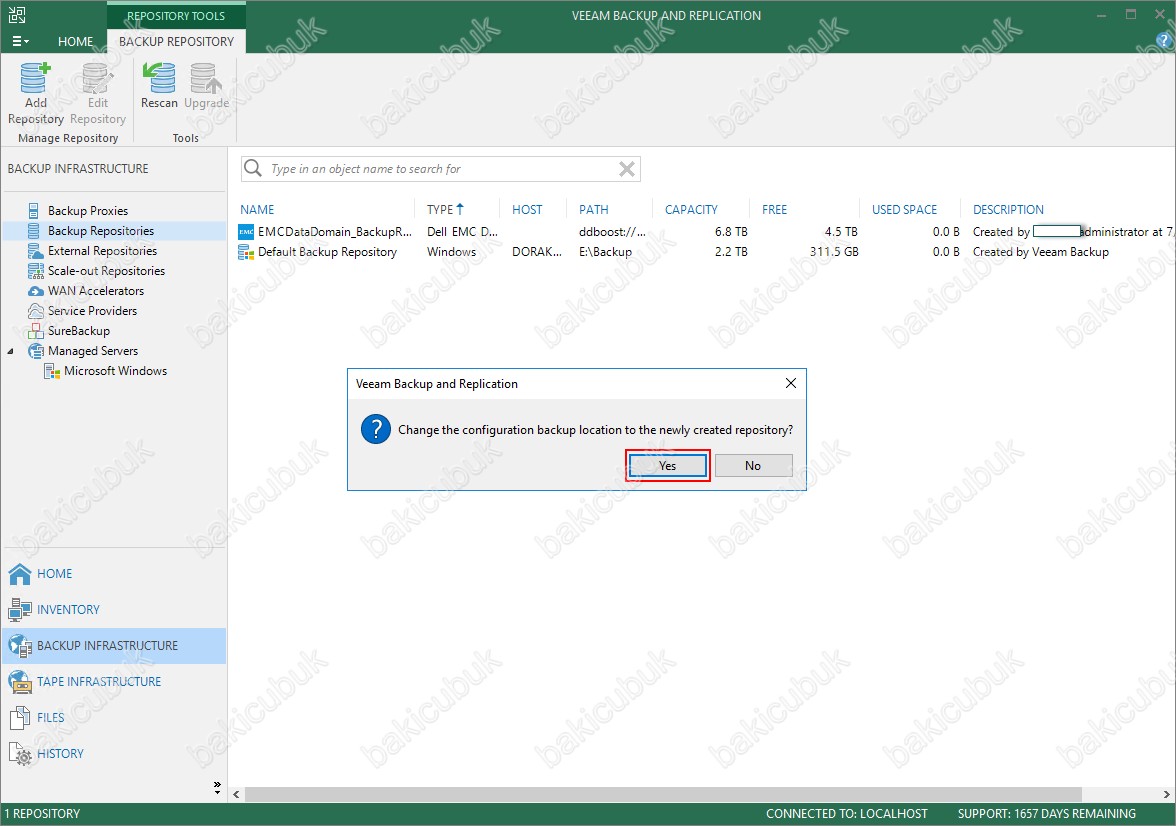Click the horizontal scrollbar left arrow
Screen dimensions: 1176x826
coord(236,794)
